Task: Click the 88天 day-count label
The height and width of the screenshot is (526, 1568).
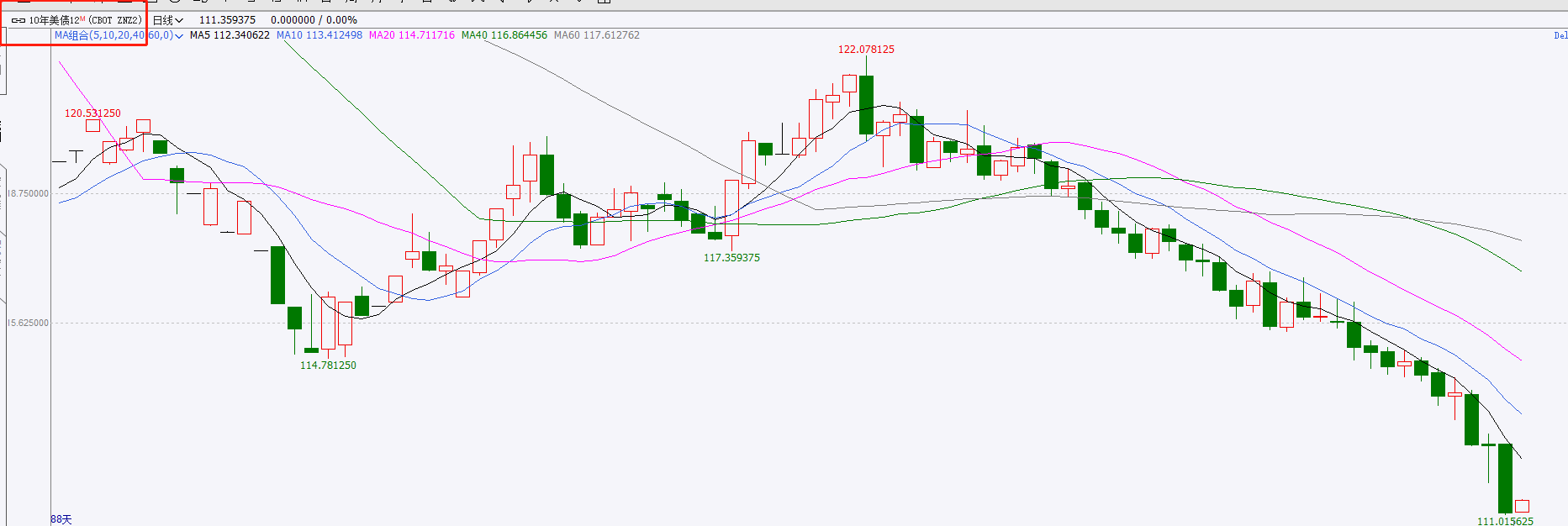Action: pos(61,519)
